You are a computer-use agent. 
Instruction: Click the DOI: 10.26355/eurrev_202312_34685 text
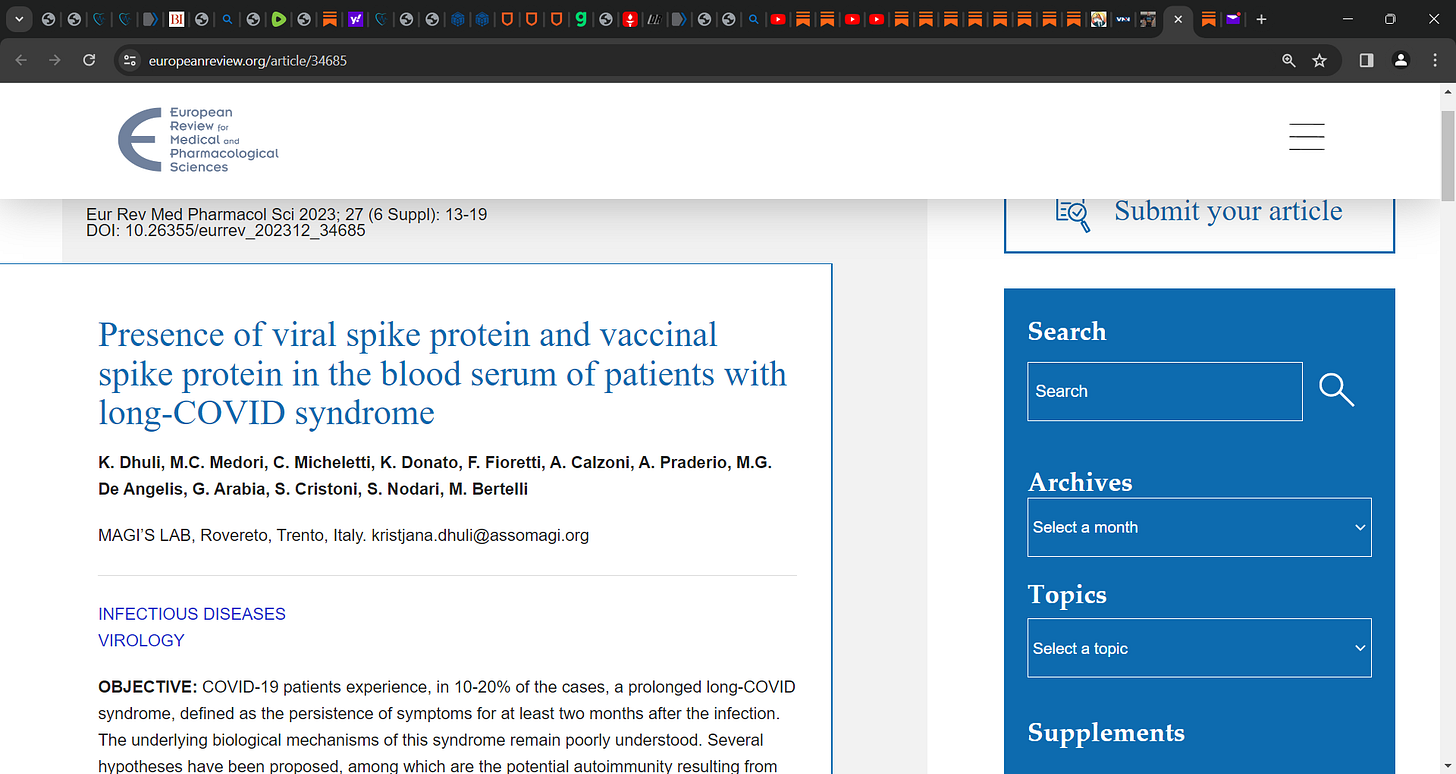226,231
